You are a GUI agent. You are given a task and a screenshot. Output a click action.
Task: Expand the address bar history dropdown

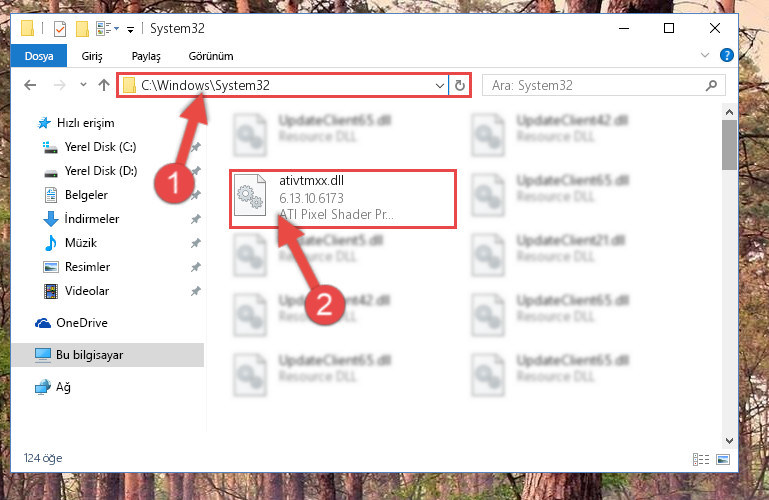(439, 86)
